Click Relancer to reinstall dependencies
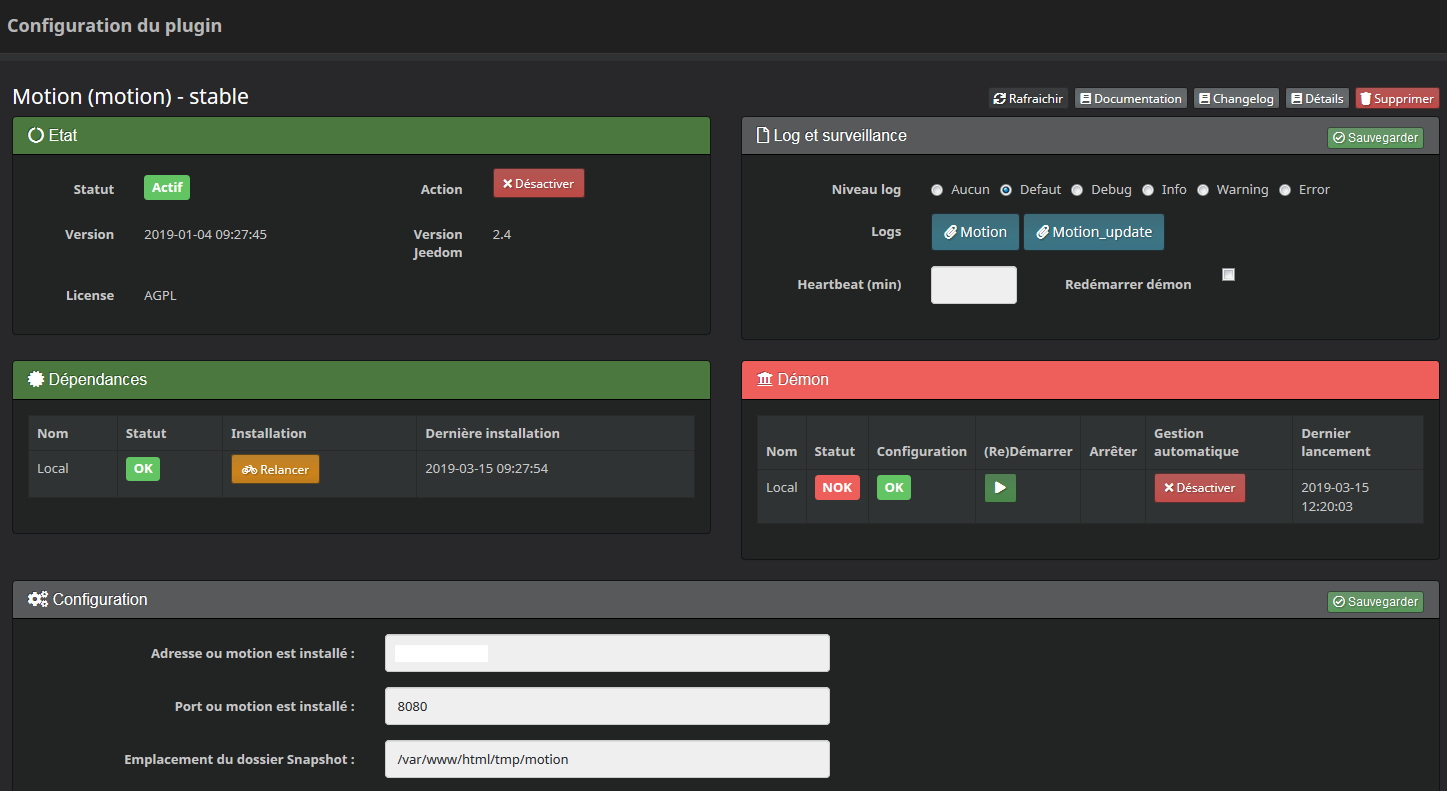1447x791 pixels. [x=275, y=469]
